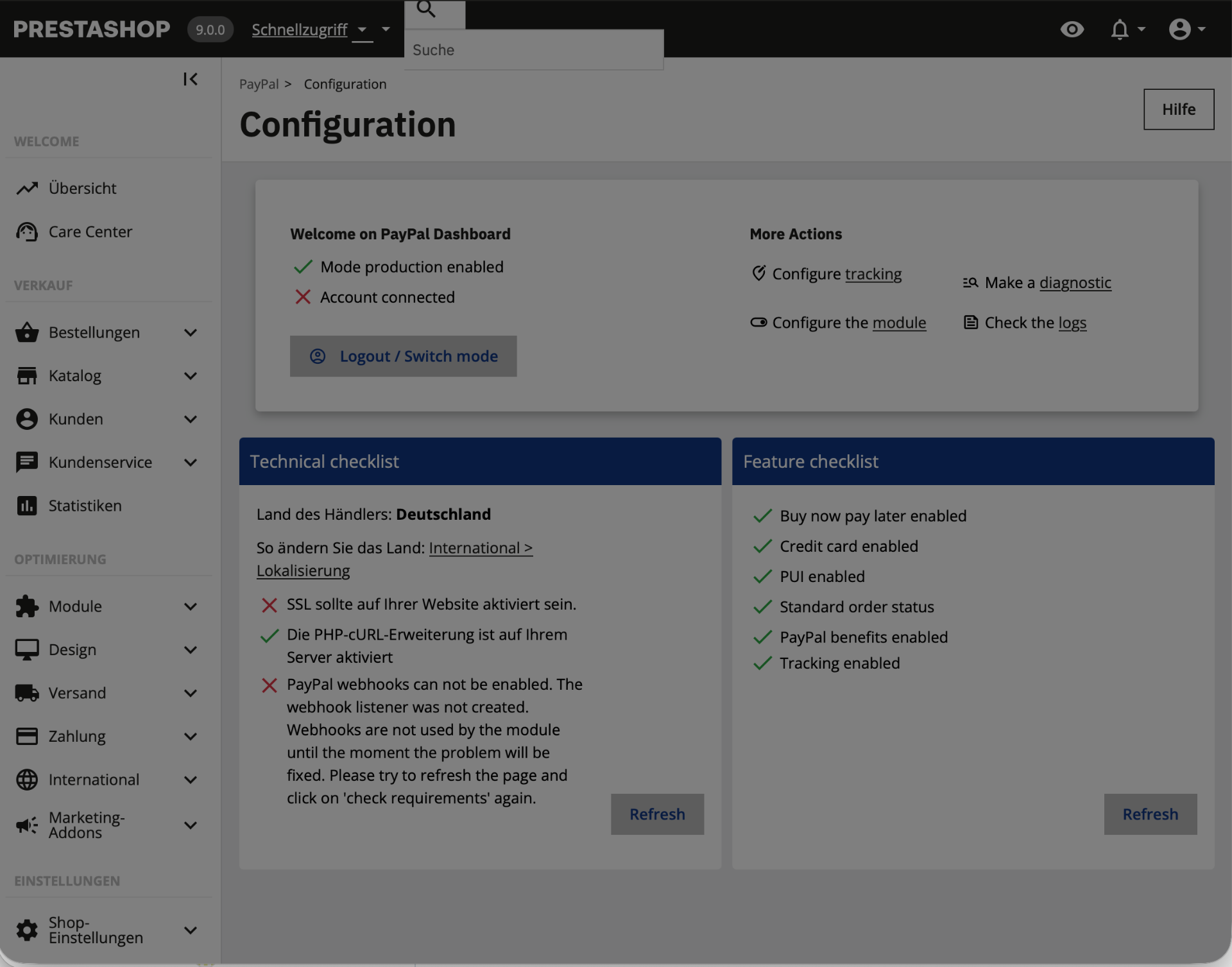Toggle the view-my-shop eye icon
1232x967 pixels.
pos(1072,30)
